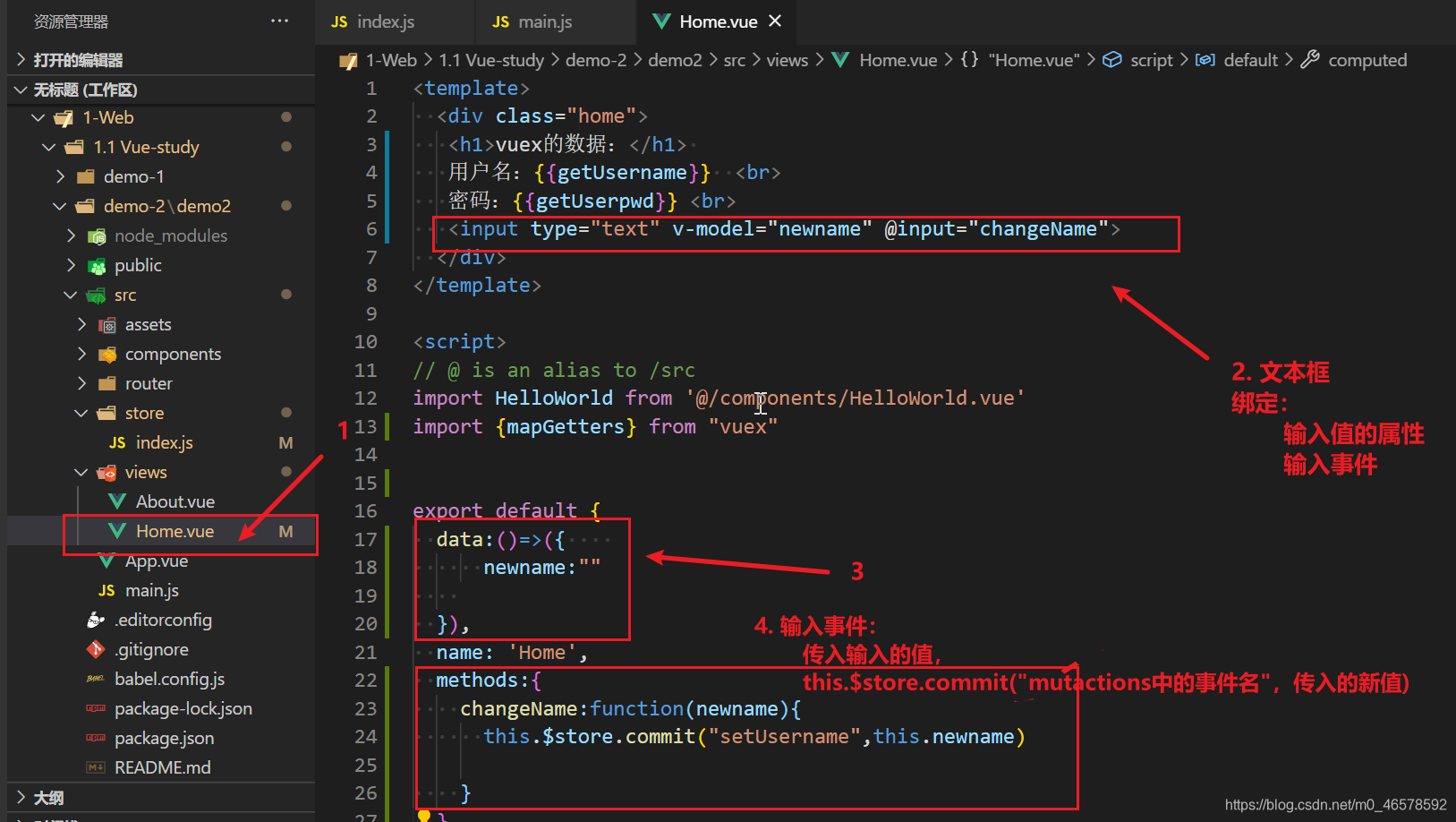Click the views folder icon
Image resolution: width=1456 pixels, height=822 pixels.
[x=107, y=473]
